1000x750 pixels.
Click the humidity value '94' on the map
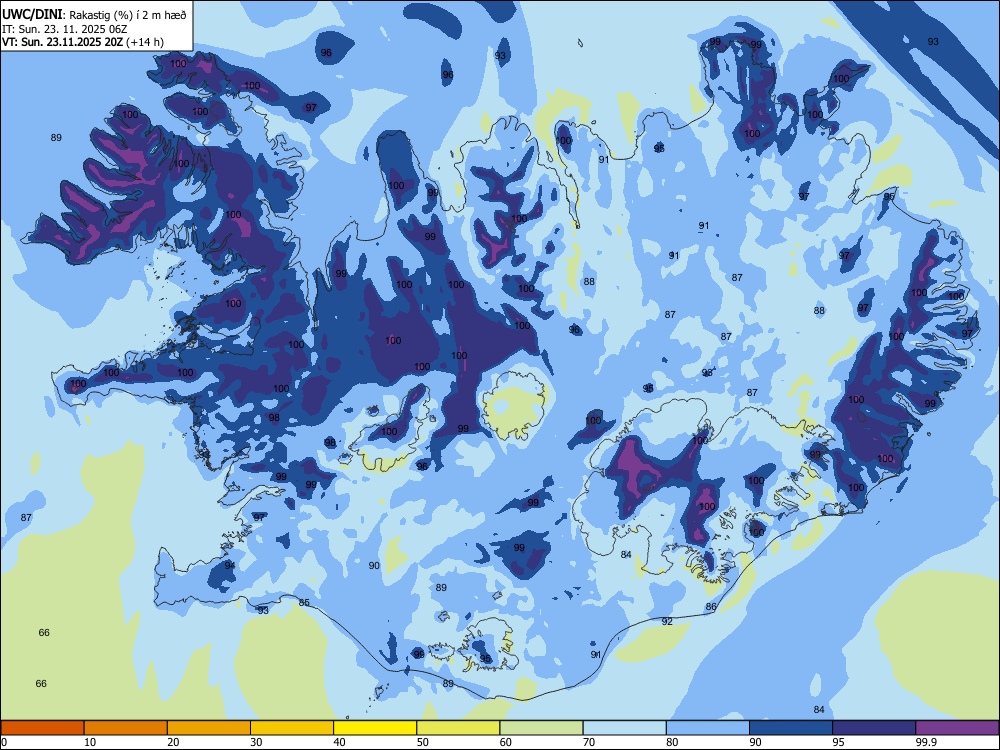(230, 566)
